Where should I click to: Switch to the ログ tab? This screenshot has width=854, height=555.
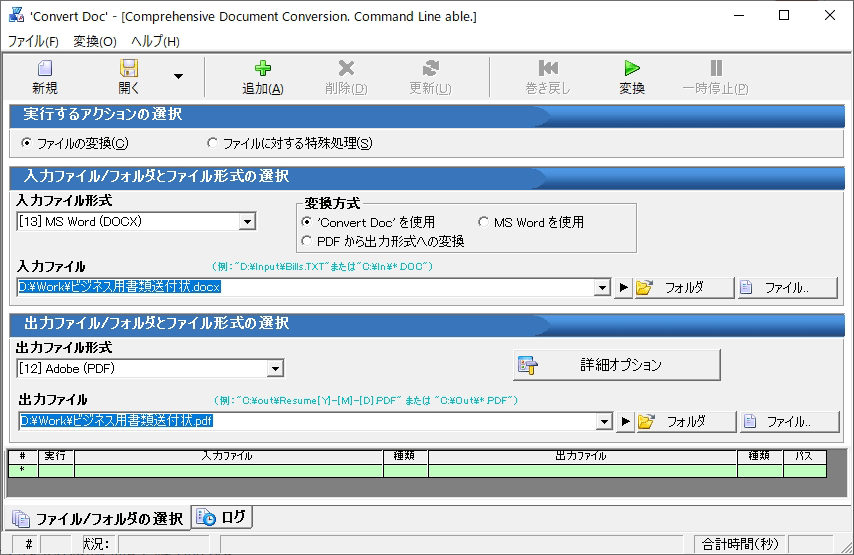(223, 517)
